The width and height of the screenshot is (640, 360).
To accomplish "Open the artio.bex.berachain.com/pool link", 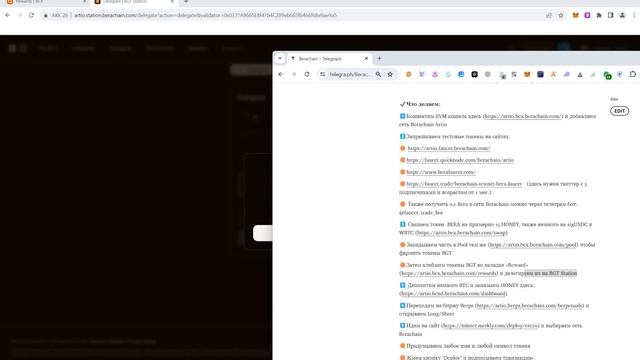I will 533,245.
